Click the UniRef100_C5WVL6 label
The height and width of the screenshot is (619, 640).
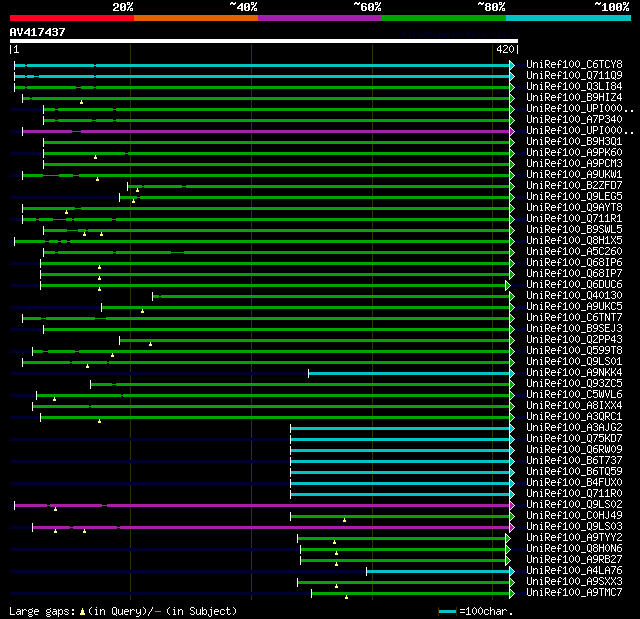(x=574, y=395)
